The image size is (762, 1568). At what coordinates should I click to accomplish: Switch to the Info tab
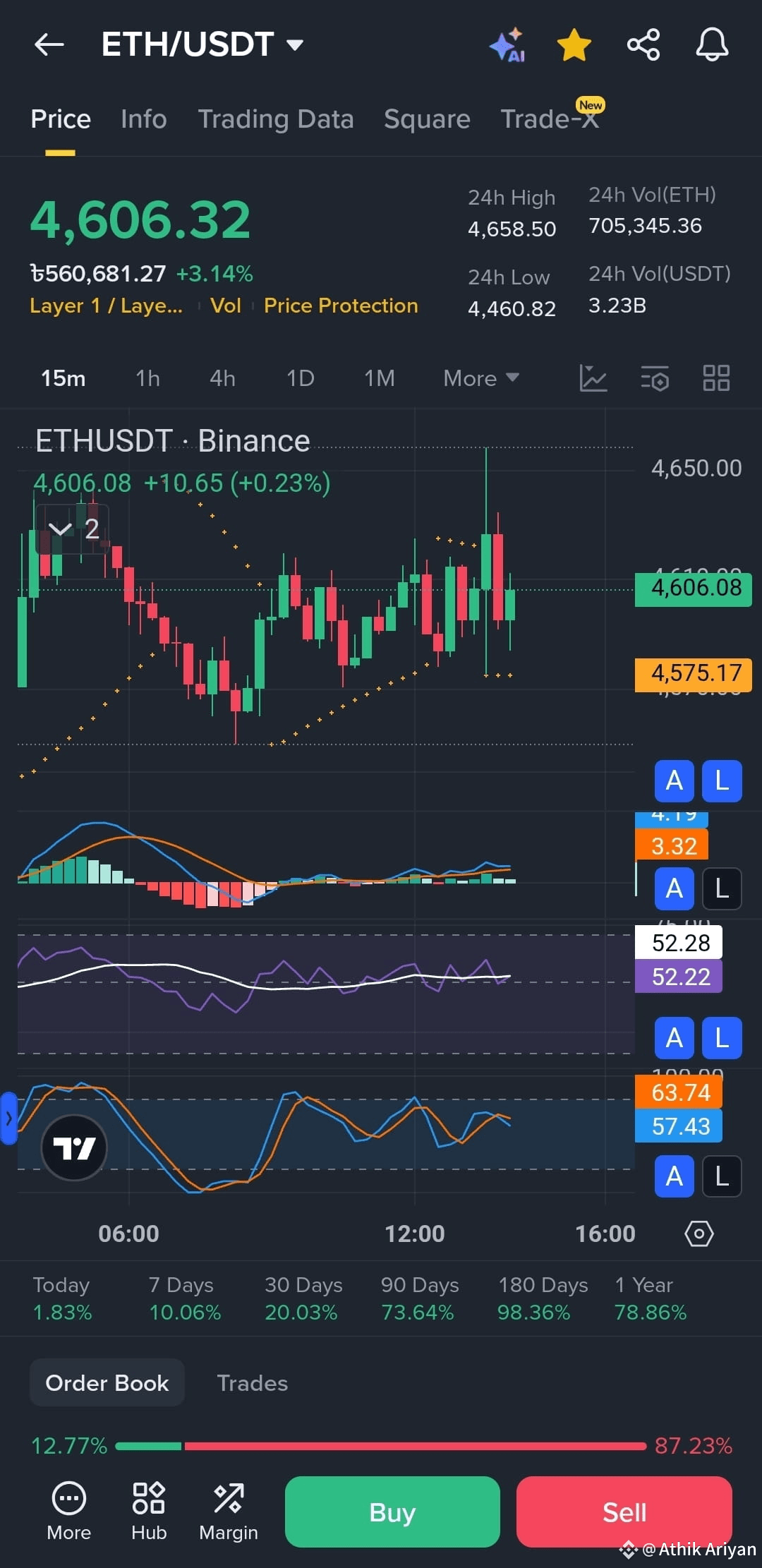(144, 119)
